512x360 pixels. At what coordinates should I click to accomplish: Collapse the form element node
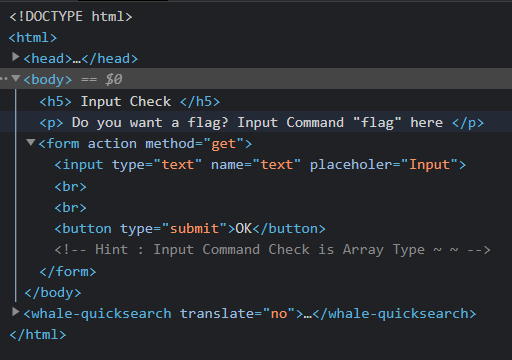pos(31,143)
